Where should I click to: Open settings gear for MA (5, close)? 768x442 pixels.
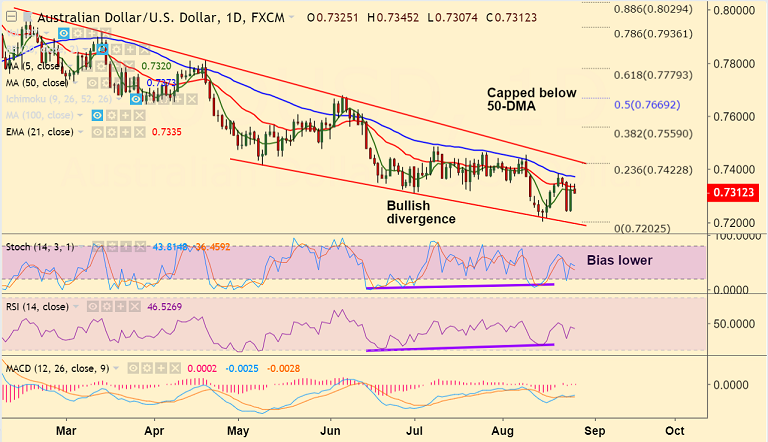101,66
